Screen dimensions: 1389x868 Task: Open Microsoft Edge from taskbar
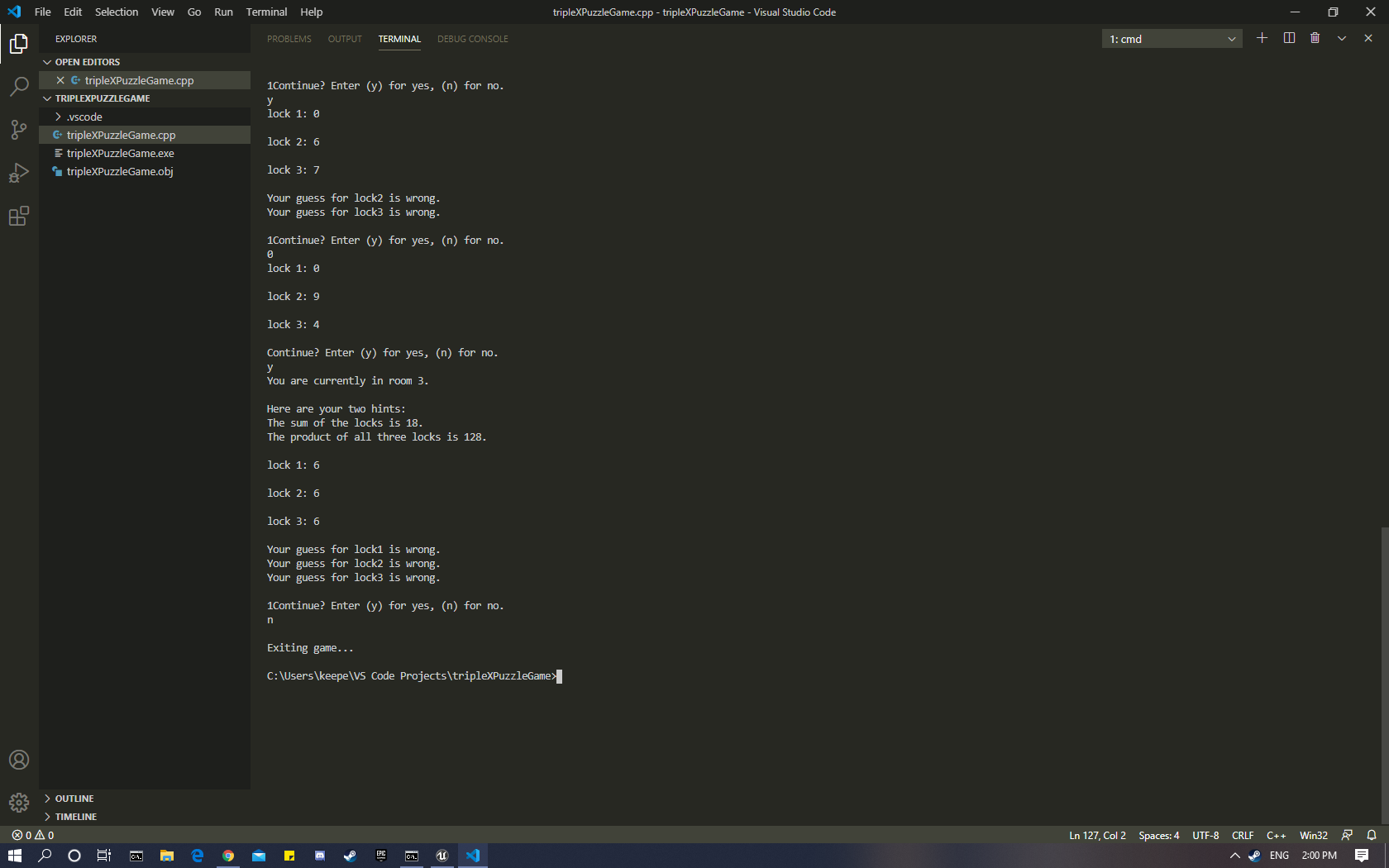(x=198, y=856)
